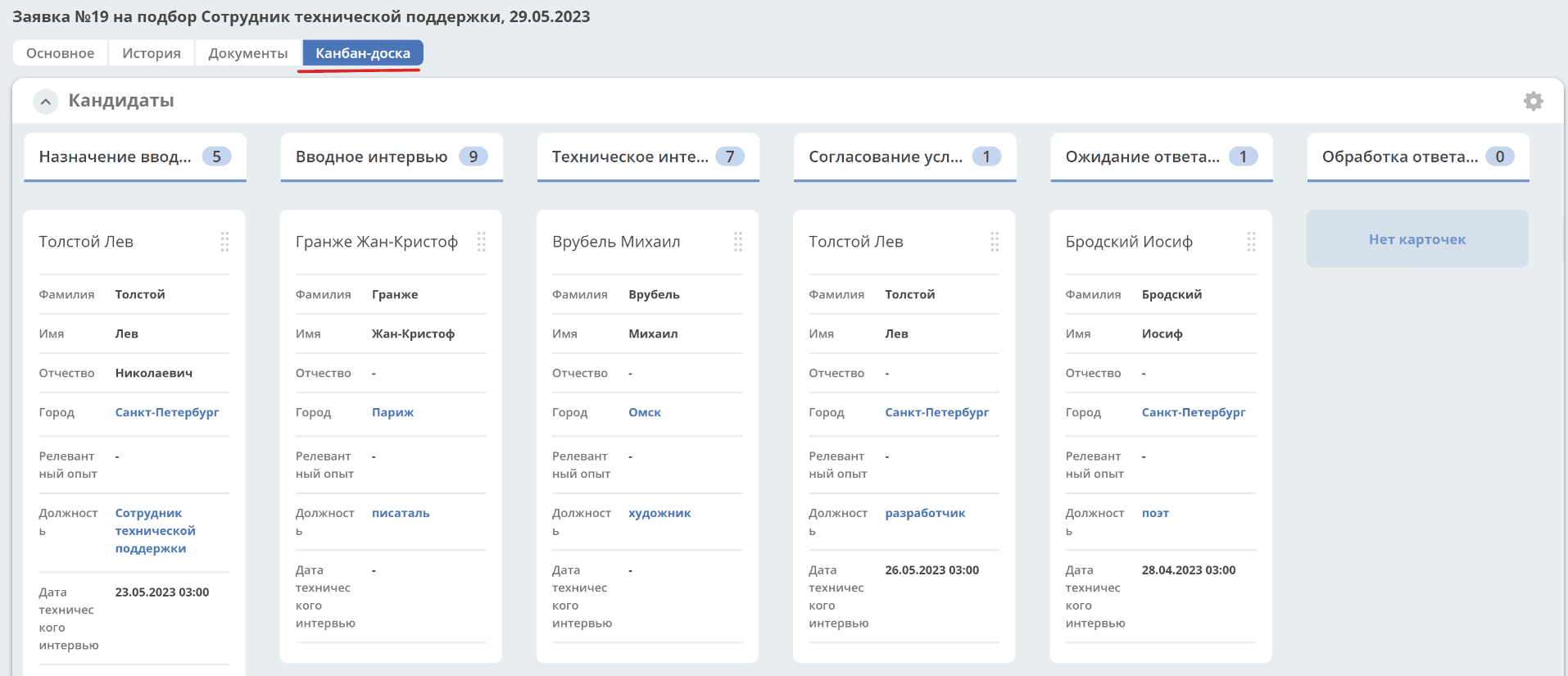Click the date 28.04.2023 03:00

(x=1189, y=570)
